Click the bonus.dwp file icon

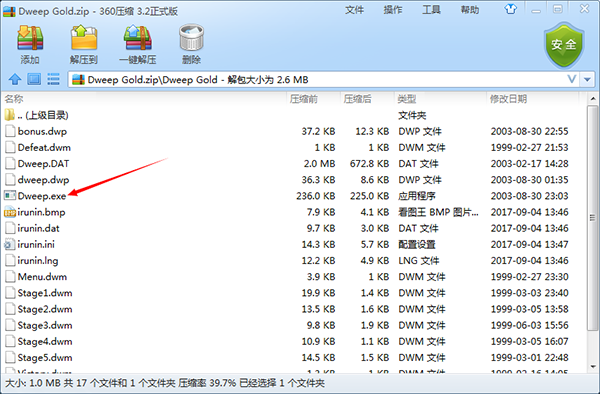point(10,131)
